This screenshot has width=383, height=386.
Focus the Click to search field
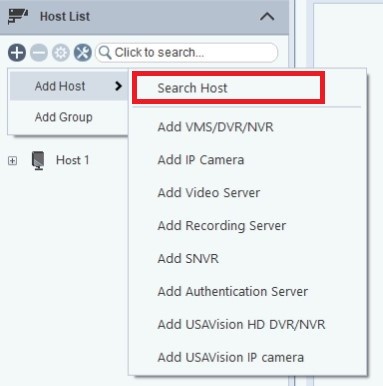click(x=187, y=53)
